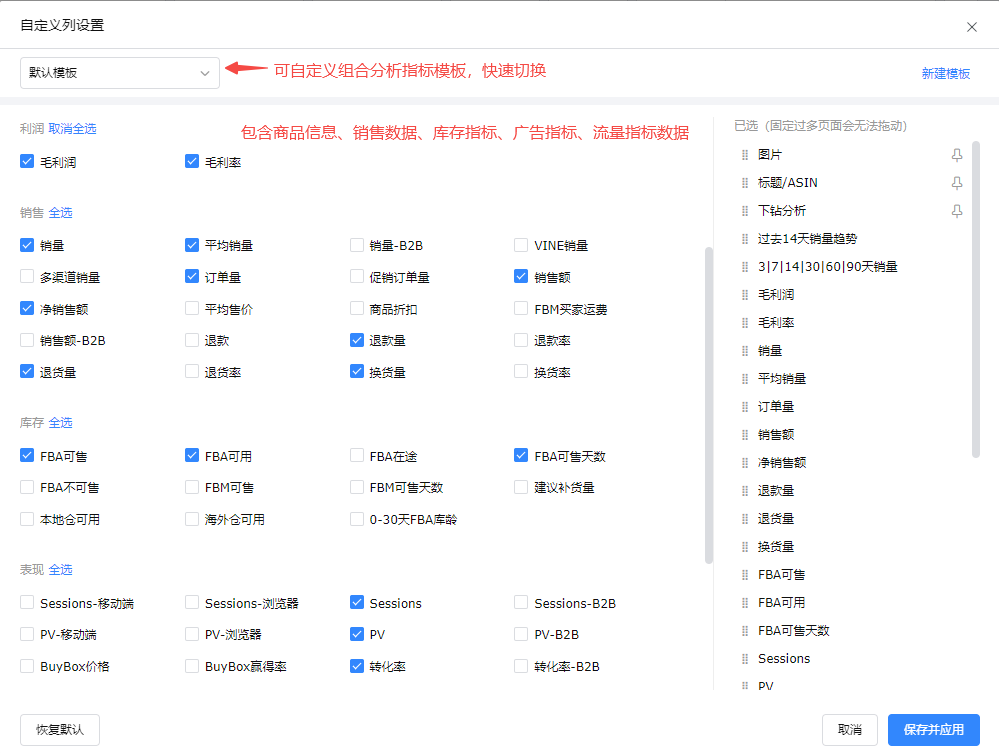999x753 pixels.
Task: Close the 自定义列设置 dialog with the X icon
Action: (971, 27)
